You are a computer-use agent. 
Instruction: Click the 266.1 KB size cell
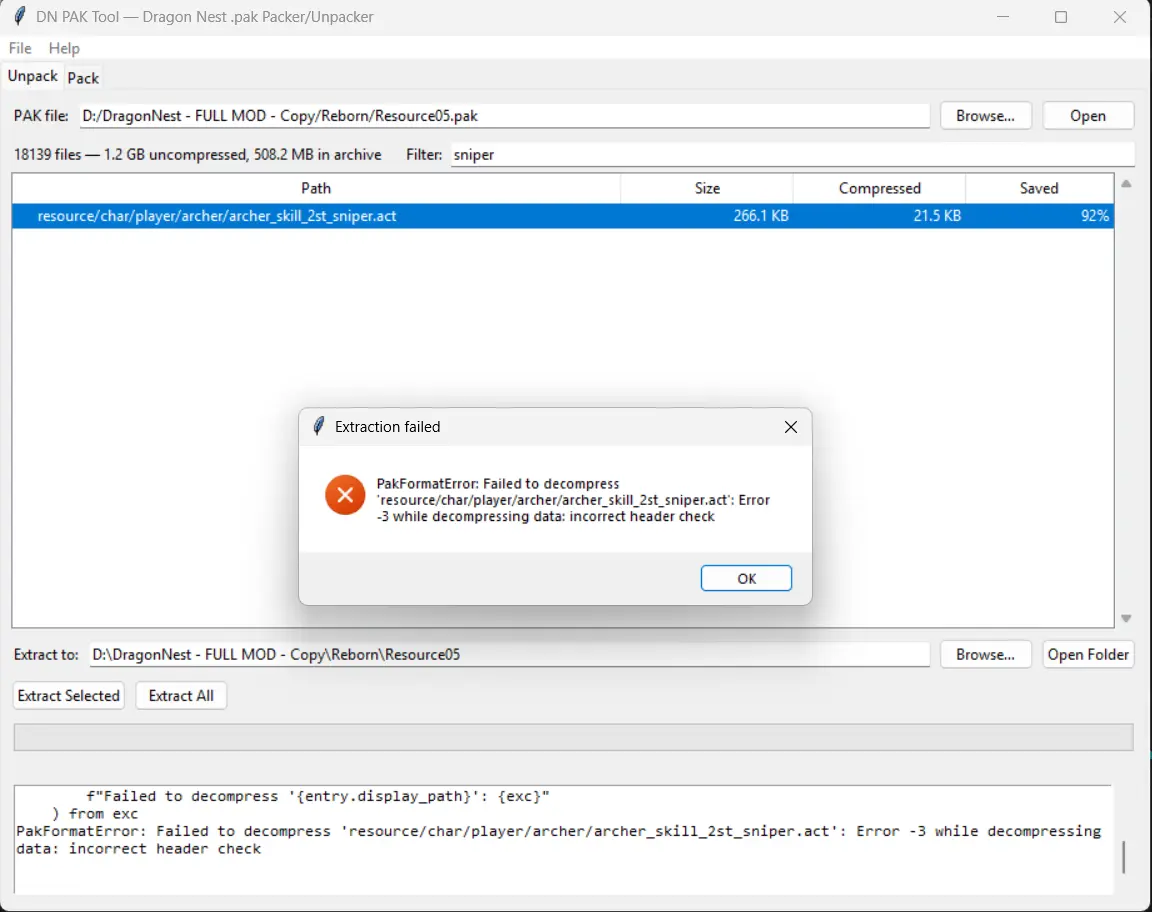(760, 216)
